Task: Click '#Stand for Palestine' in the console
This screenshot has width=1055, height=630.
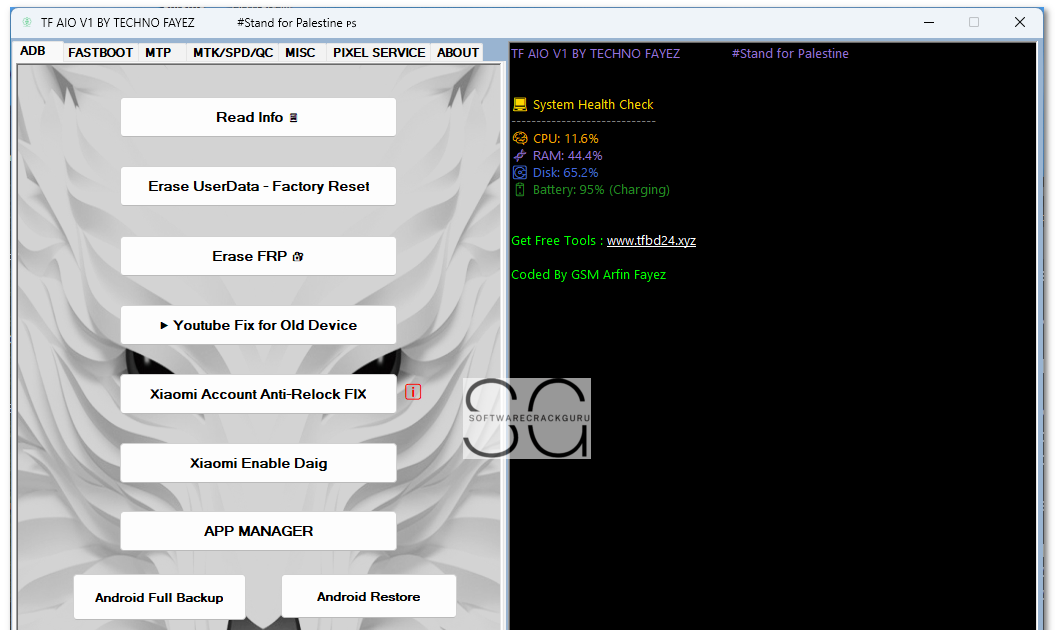Action: tap(790, 53)
